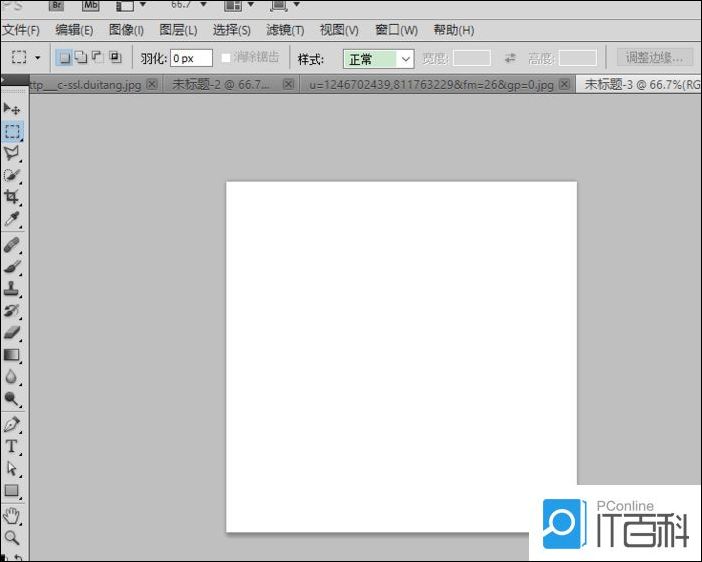The width and height of the screenshot is (702, 562).
Task: Pick the Eraser tool
Action: [12, 333]
